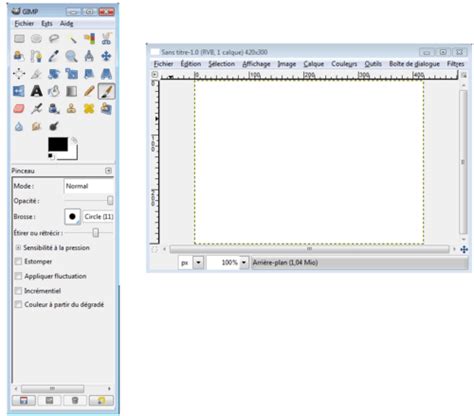Screen dimensions: 474x416
Task: Open the Sélection menu
Action: (x=222, y=64)
